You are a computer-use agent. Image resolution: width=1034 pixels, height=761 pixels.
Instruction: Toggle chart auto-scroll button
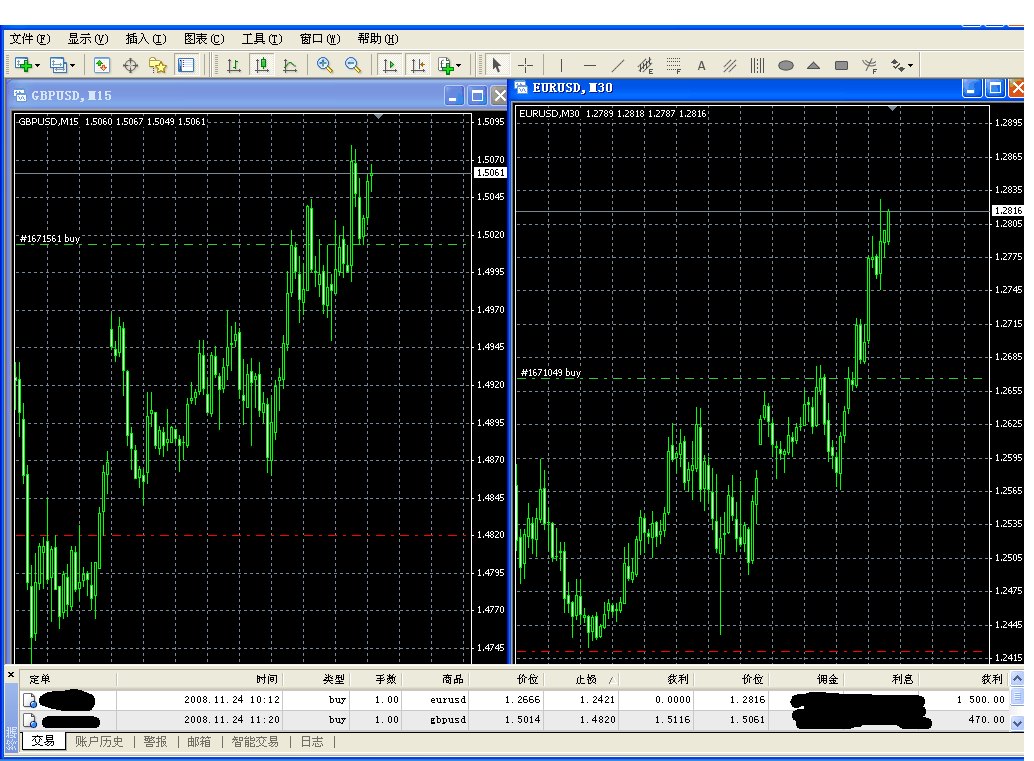[x=390, y=65]
